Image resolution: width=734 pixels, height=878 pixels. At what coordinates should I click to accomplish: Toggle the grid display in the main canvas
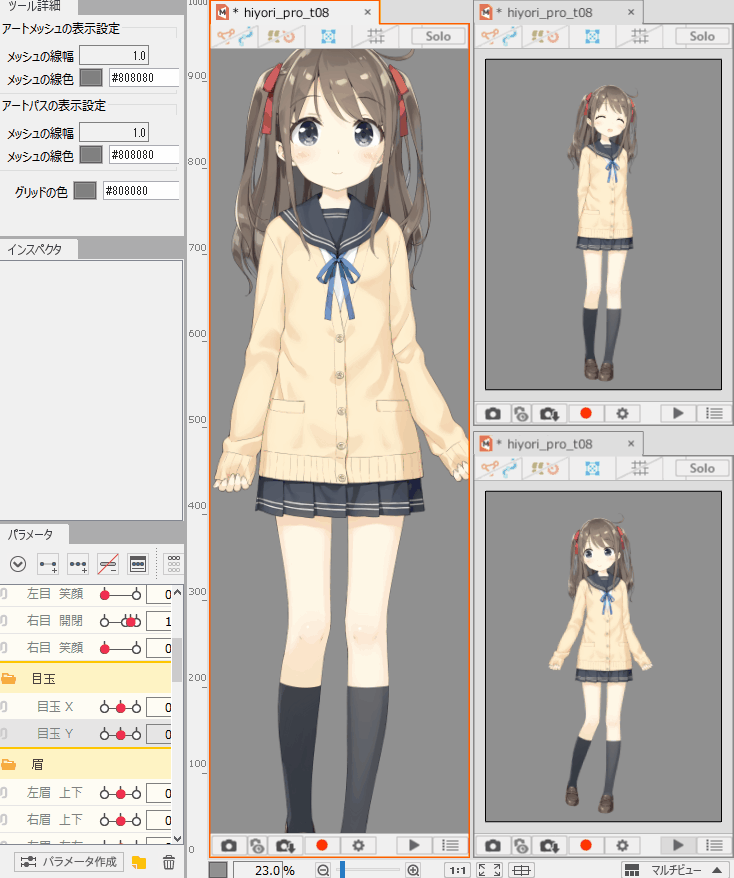coord(377,36)
